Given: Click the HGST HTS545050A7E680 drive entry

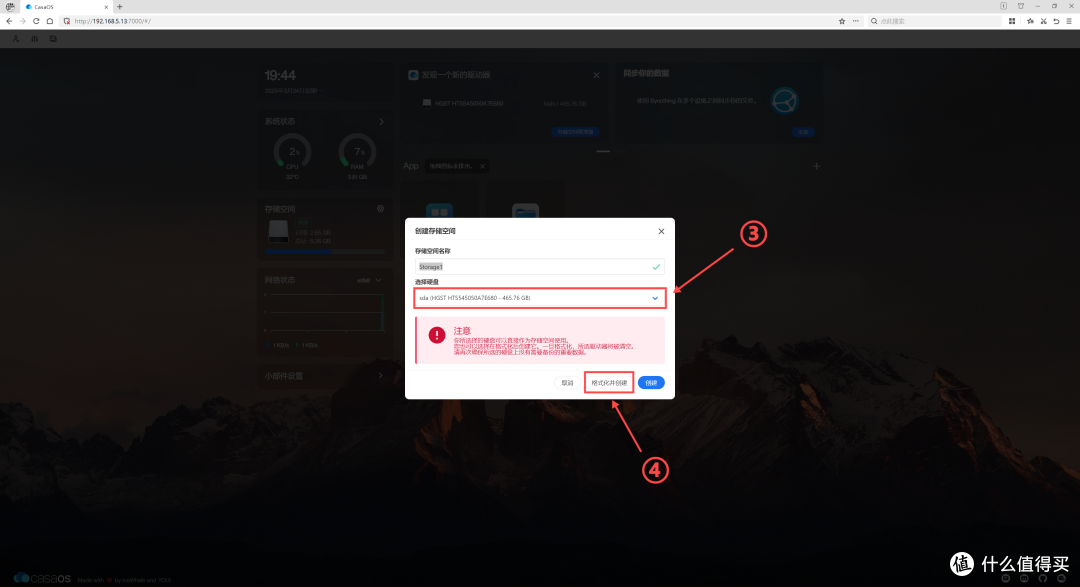Looking at the screenshot, I should (469, 103).
